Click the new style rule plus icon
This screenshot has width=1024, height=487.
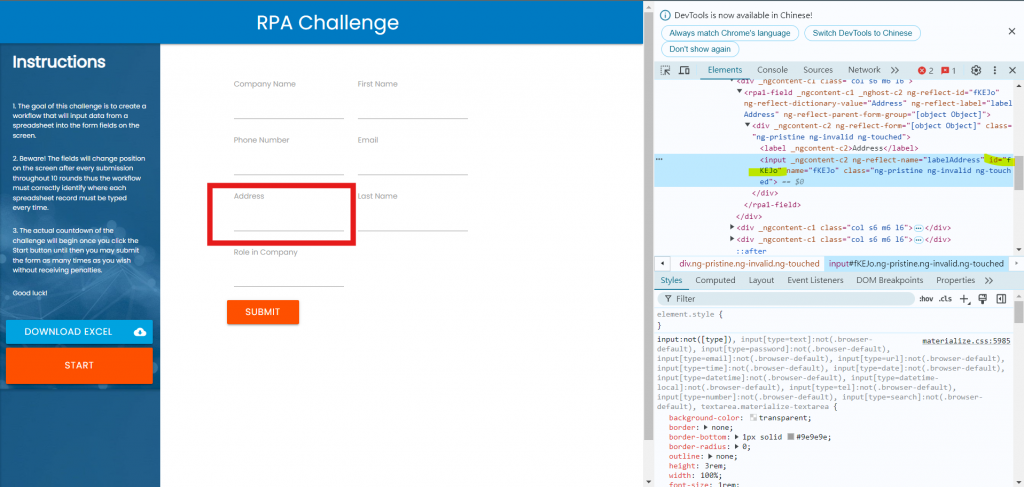click(965, 299)
